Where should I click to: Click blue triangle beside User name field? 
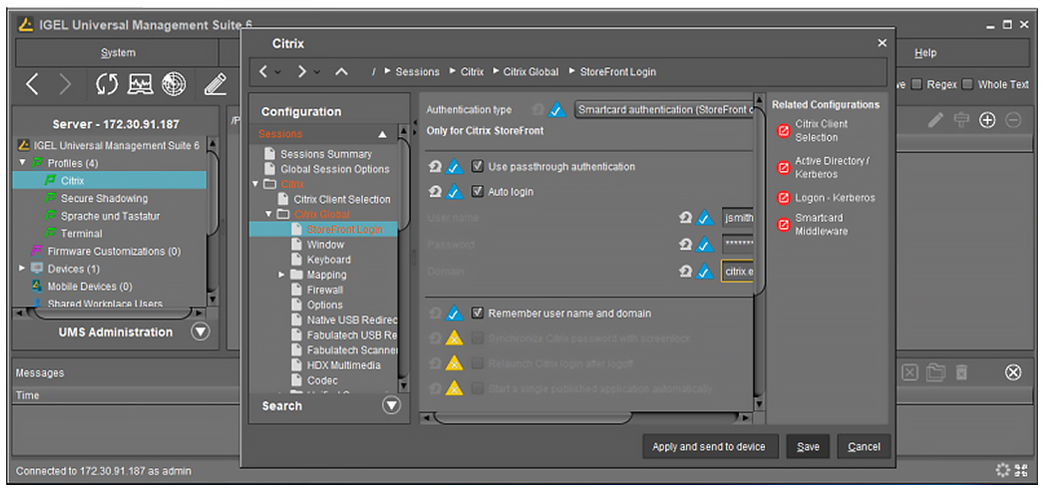(704, 218)
